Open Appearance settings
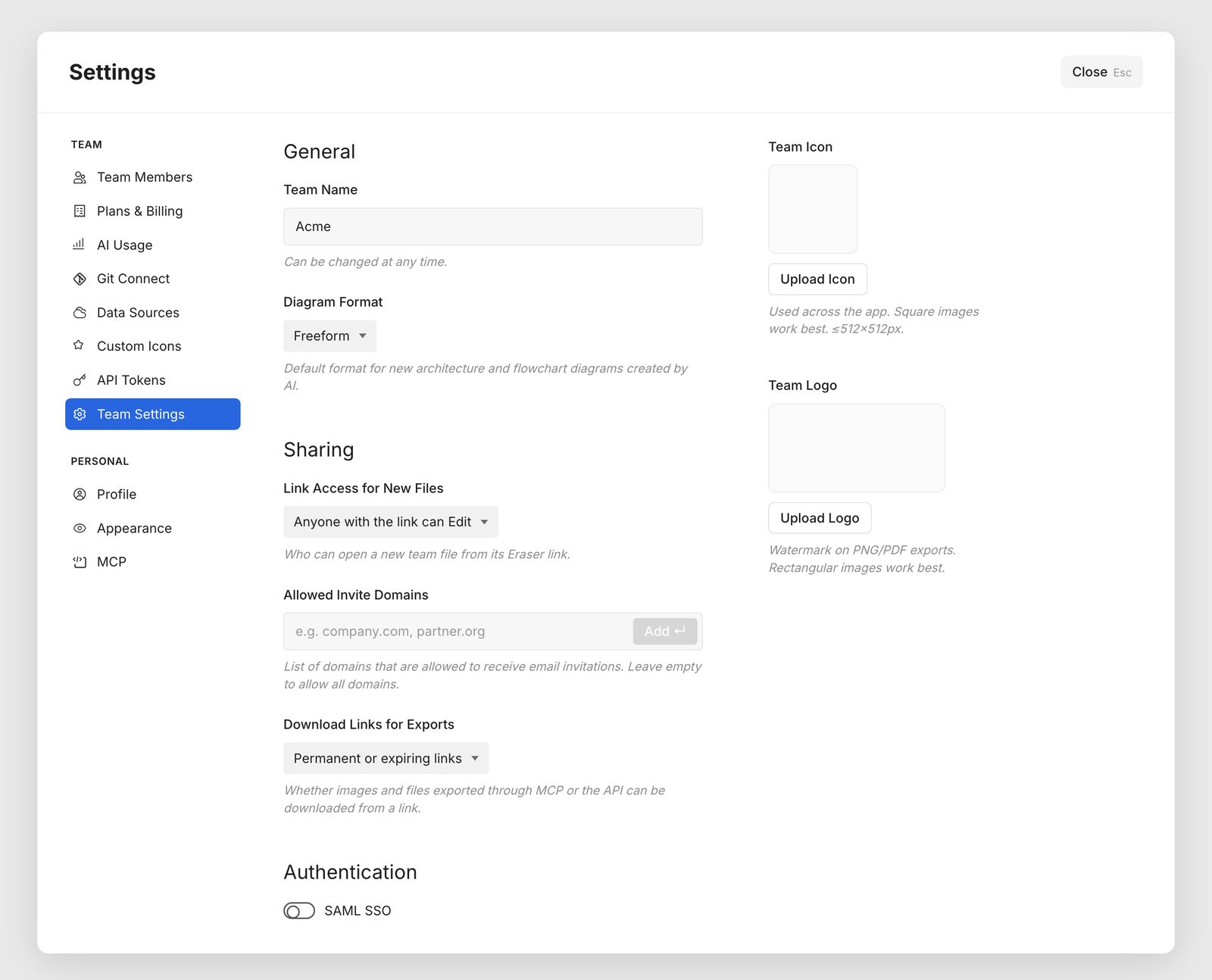Image resolution: width=1212 pixels, height=980 pixels. [x=153, y=529]
